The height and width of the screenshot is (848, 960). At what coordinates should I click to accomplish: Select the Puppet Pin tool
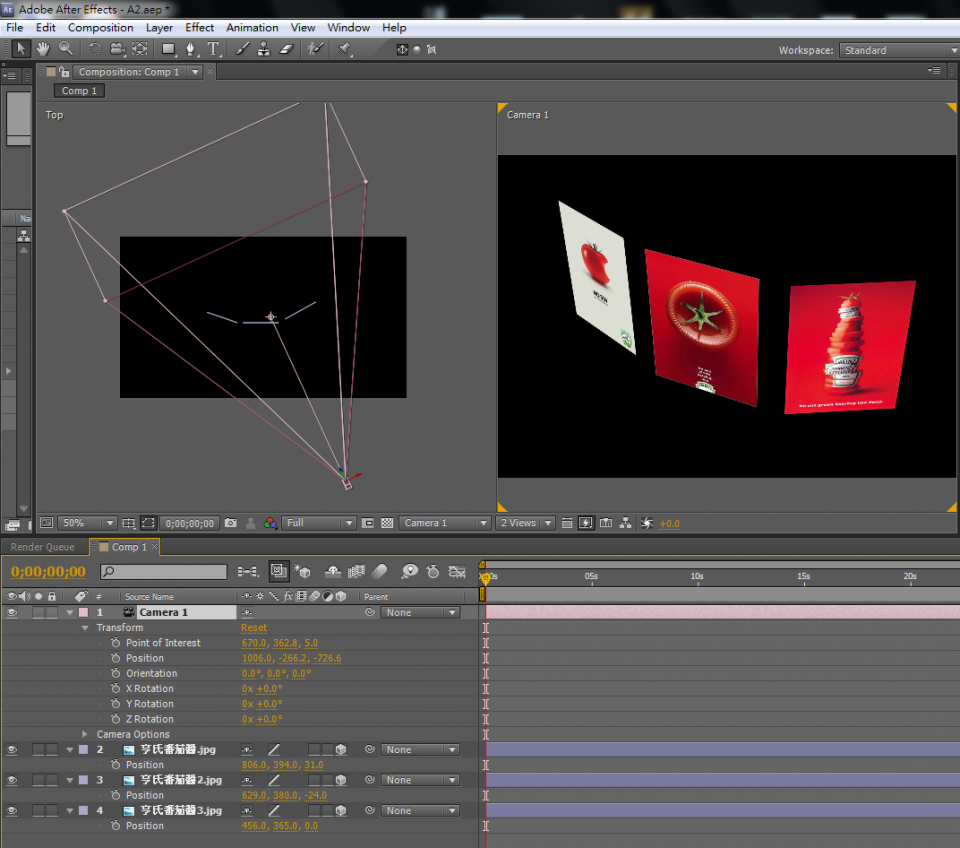click(345, 49)
